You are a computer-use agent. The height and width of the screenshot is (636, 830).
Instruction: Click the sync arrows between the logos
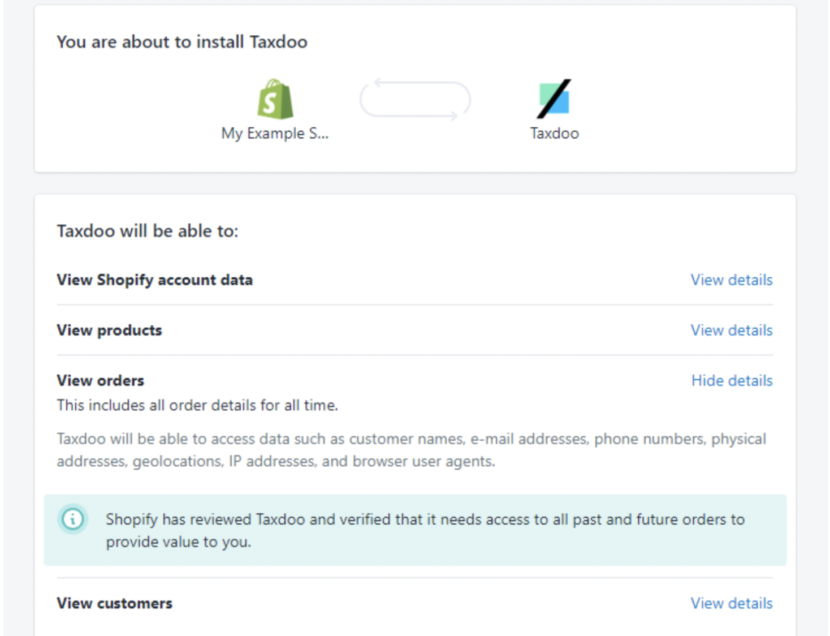tap(415, 99)
